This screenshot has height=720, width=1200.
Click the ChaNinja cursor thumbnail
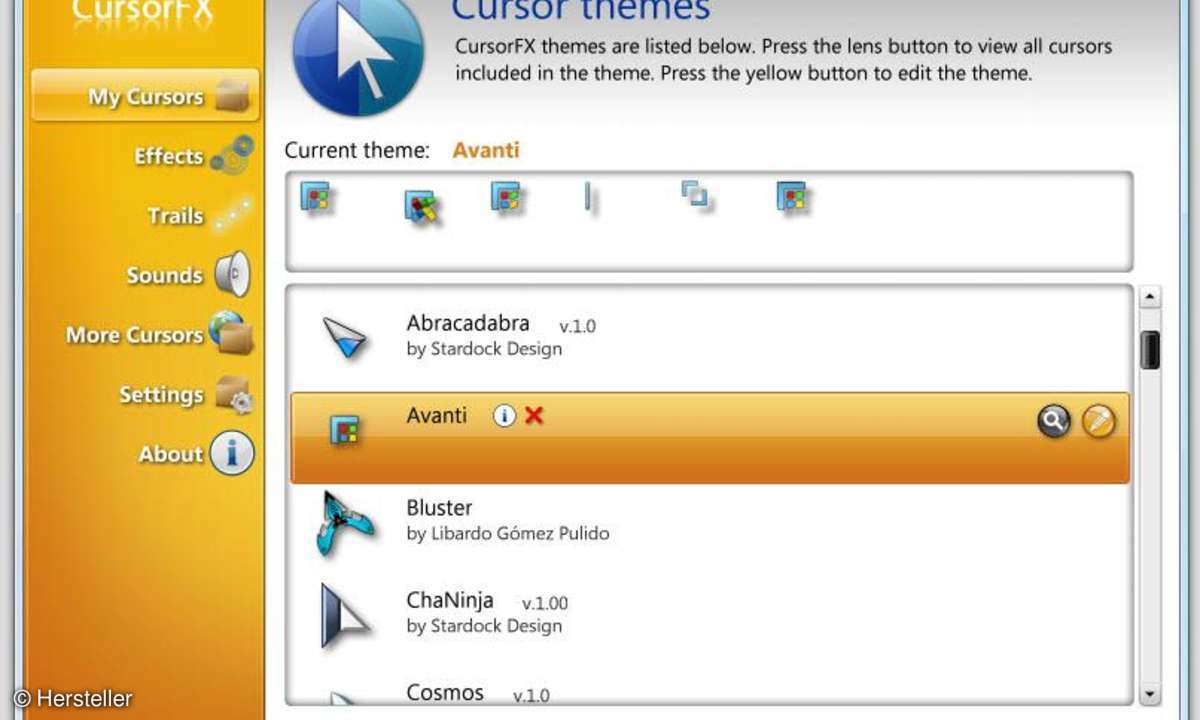coord(345,615)
